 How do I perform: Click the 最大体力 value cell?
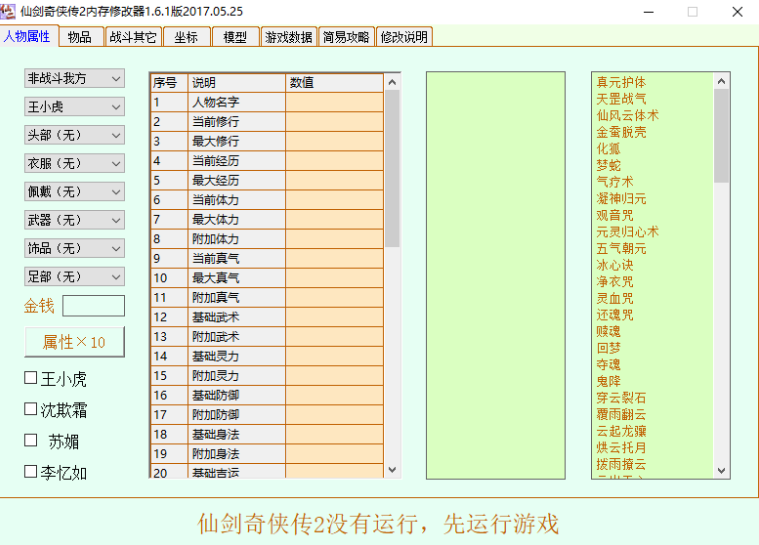(x=334, y=219)
